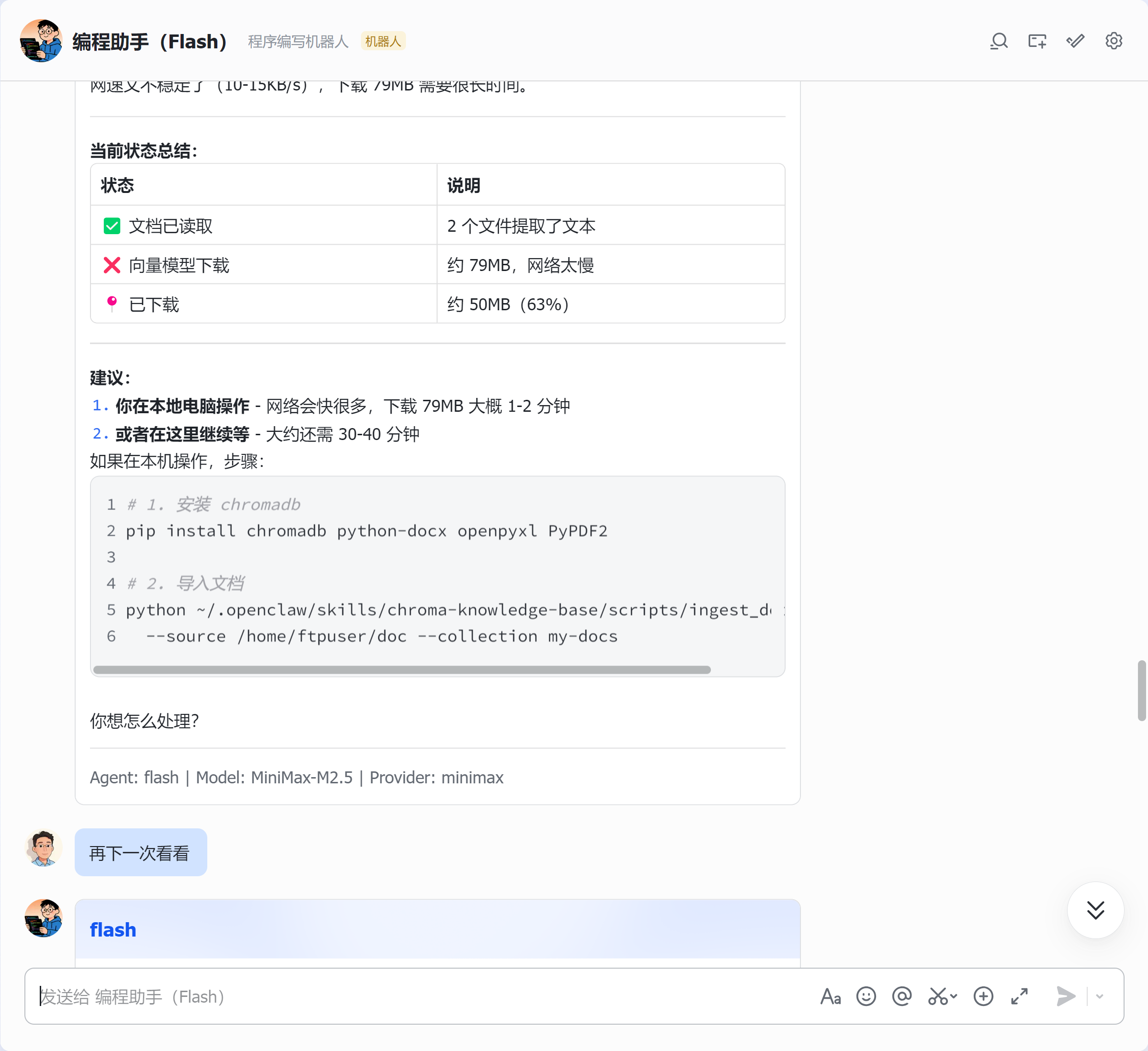
Task: Click the scissors screenshot tool
Action: click(943, 996)
